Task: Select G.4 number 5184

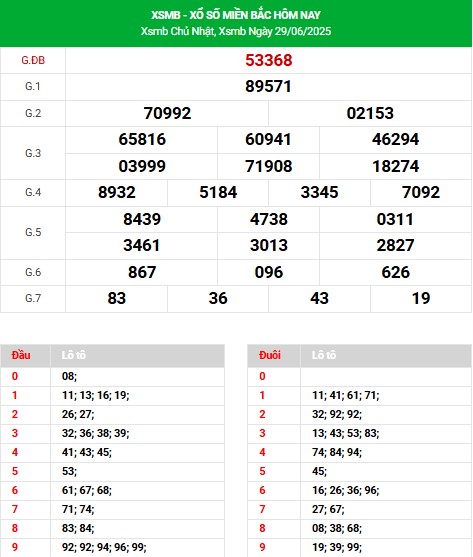Action: [218, 193]
